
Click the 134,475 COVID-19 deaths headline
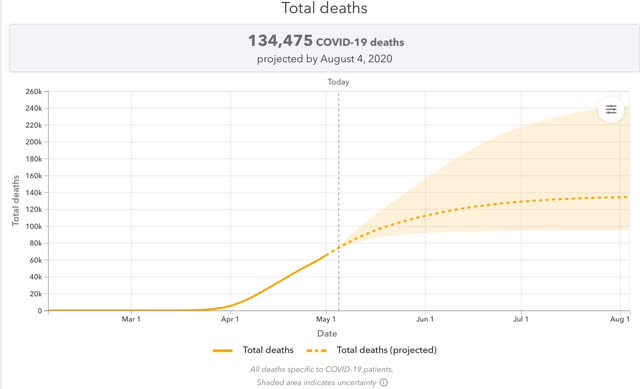tap(326, 41)
